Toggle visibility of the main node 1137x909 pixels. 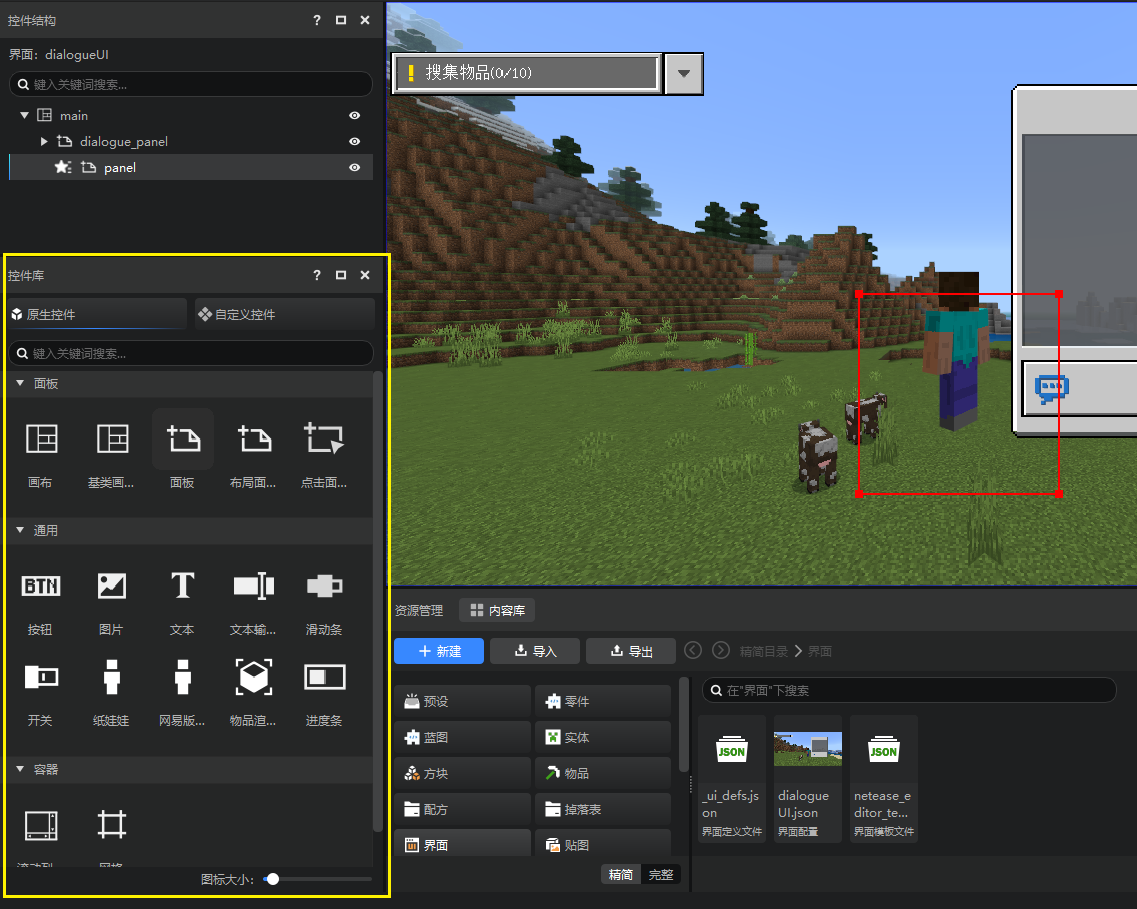354,116
